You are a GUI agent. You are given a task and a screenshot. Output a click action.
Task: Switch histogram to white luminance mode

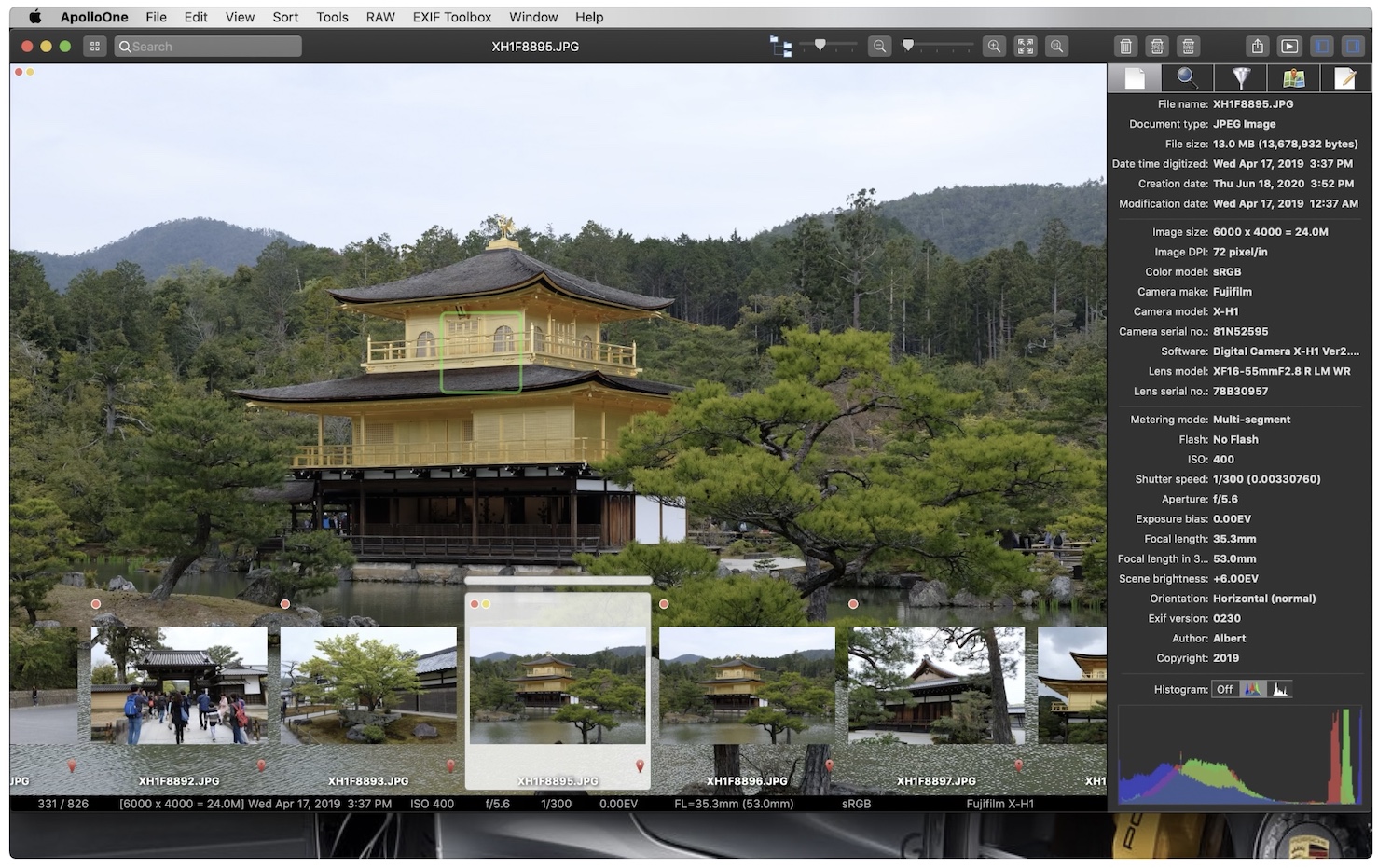point(1280,690)
